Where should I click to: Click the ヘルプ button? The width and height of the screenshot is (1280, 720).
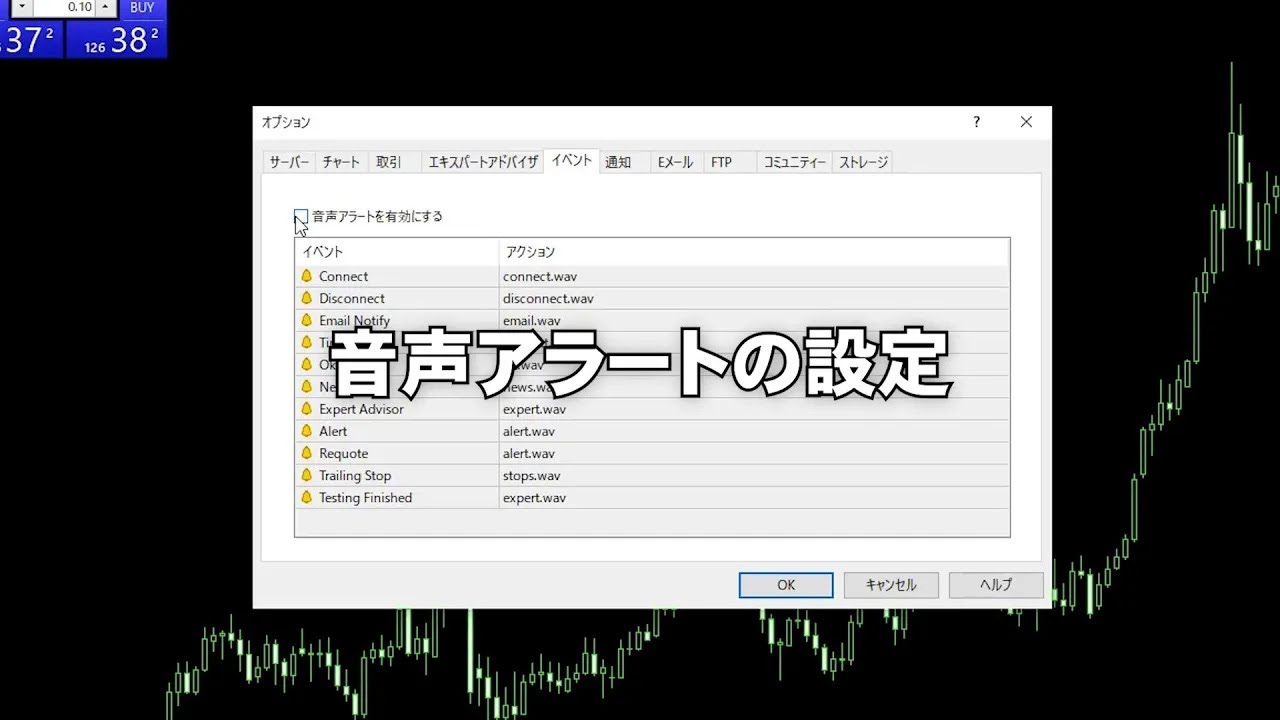[996, 585]
